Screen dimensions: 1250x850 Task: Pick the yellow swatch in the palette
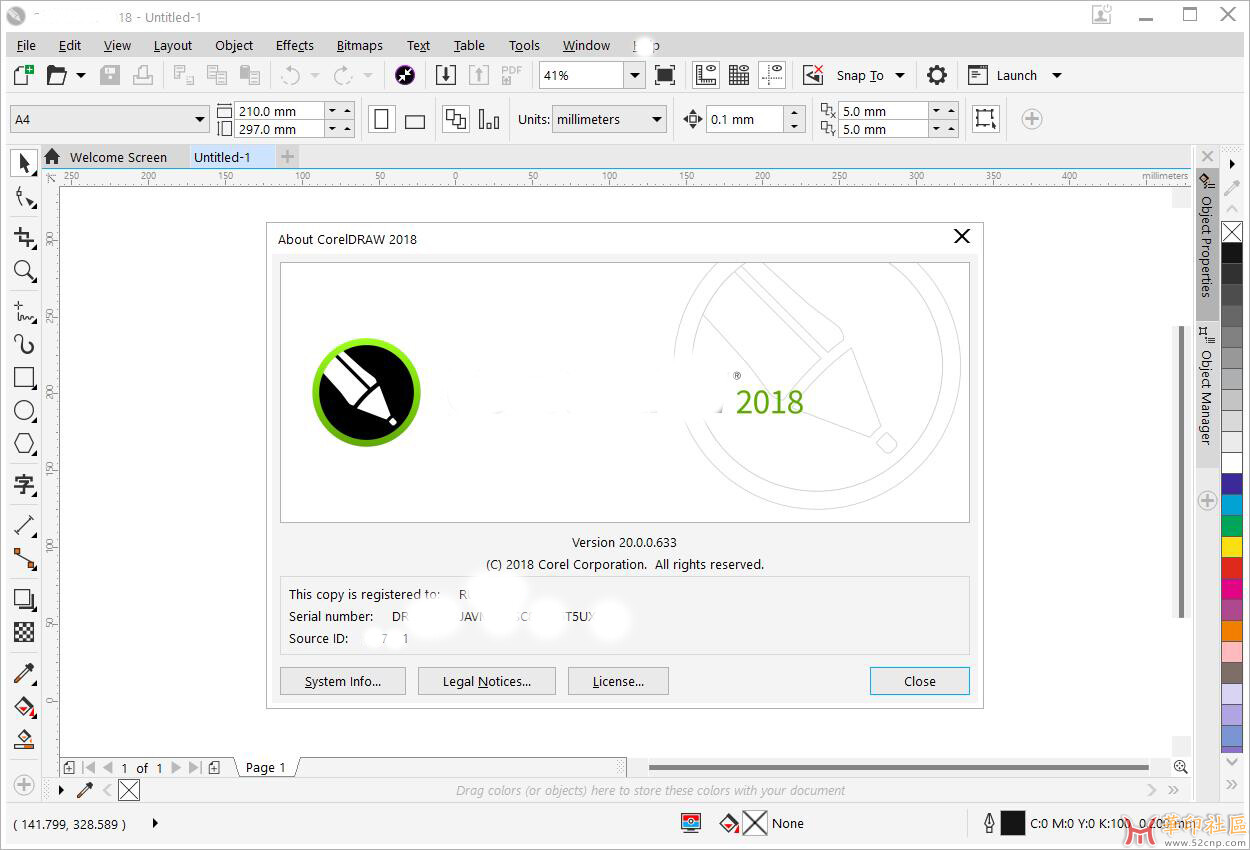tap(1232, 546)
